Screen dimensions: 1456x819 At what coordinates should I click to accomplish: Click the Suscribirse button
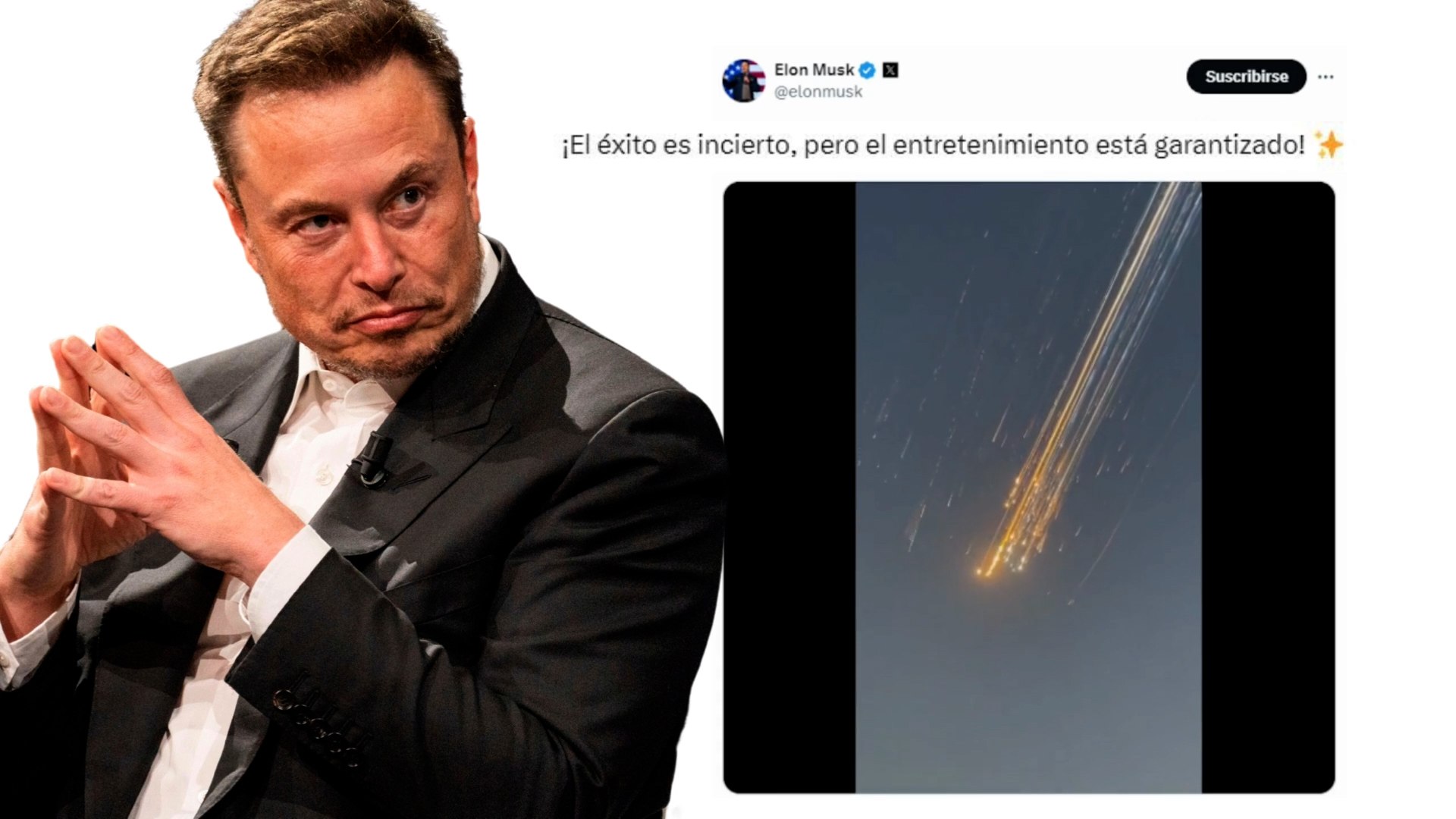click(x=1246, y=77)
